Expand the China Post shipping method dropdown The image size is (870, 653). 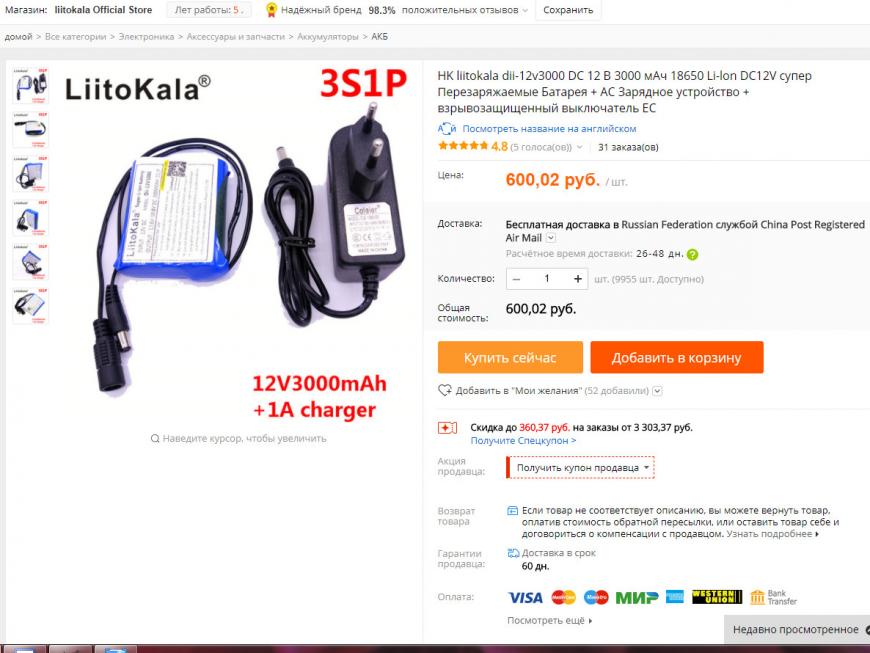(551, 238)
